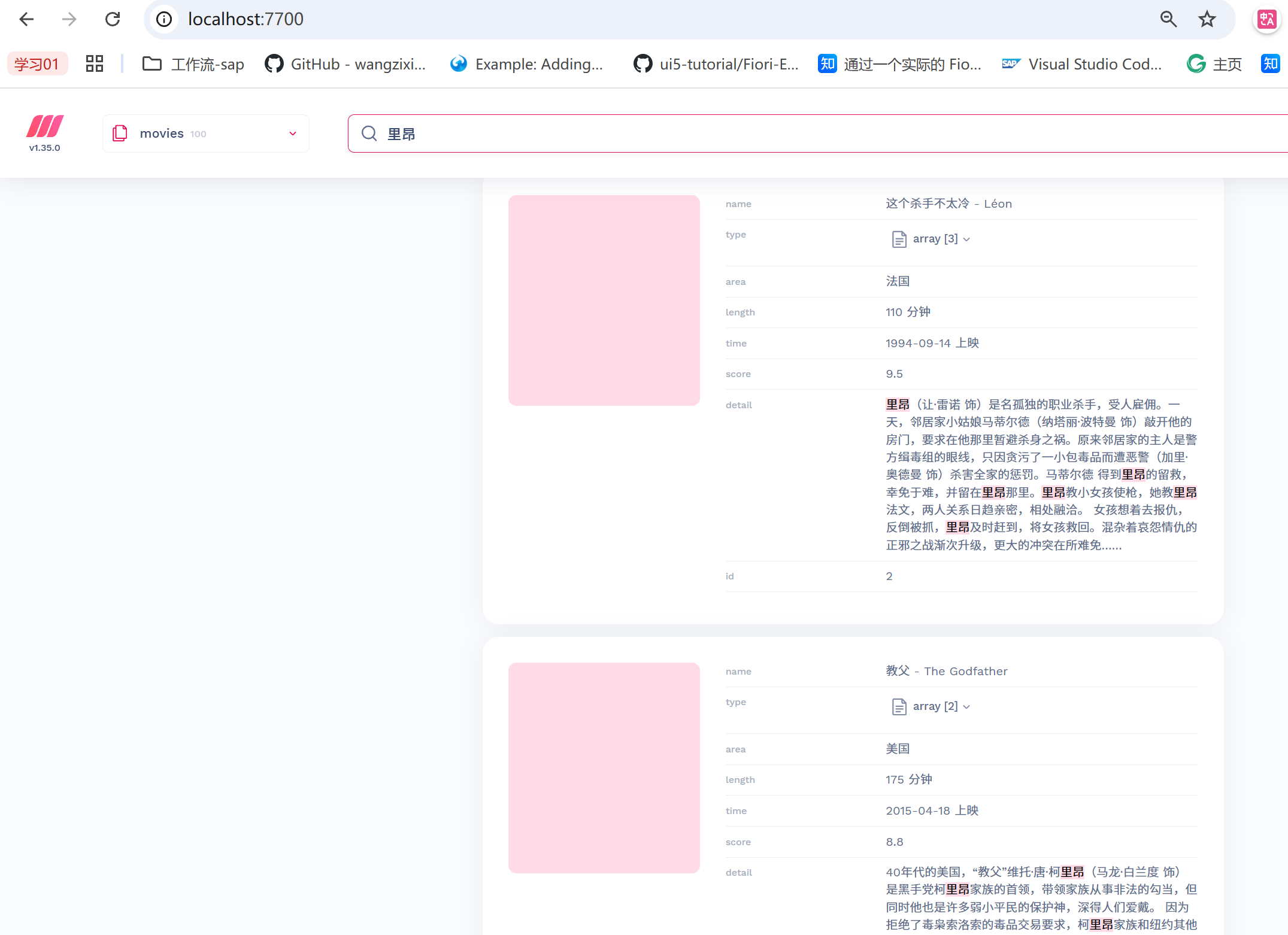Click the apps grid icon
This screenshot has width=1288, height=935.
tap(95, 63)
